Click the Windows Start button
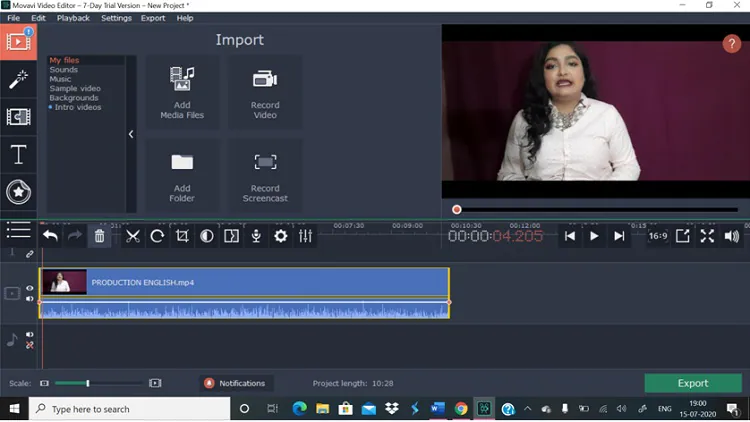 pyautogui.click(x=14, y=409)
